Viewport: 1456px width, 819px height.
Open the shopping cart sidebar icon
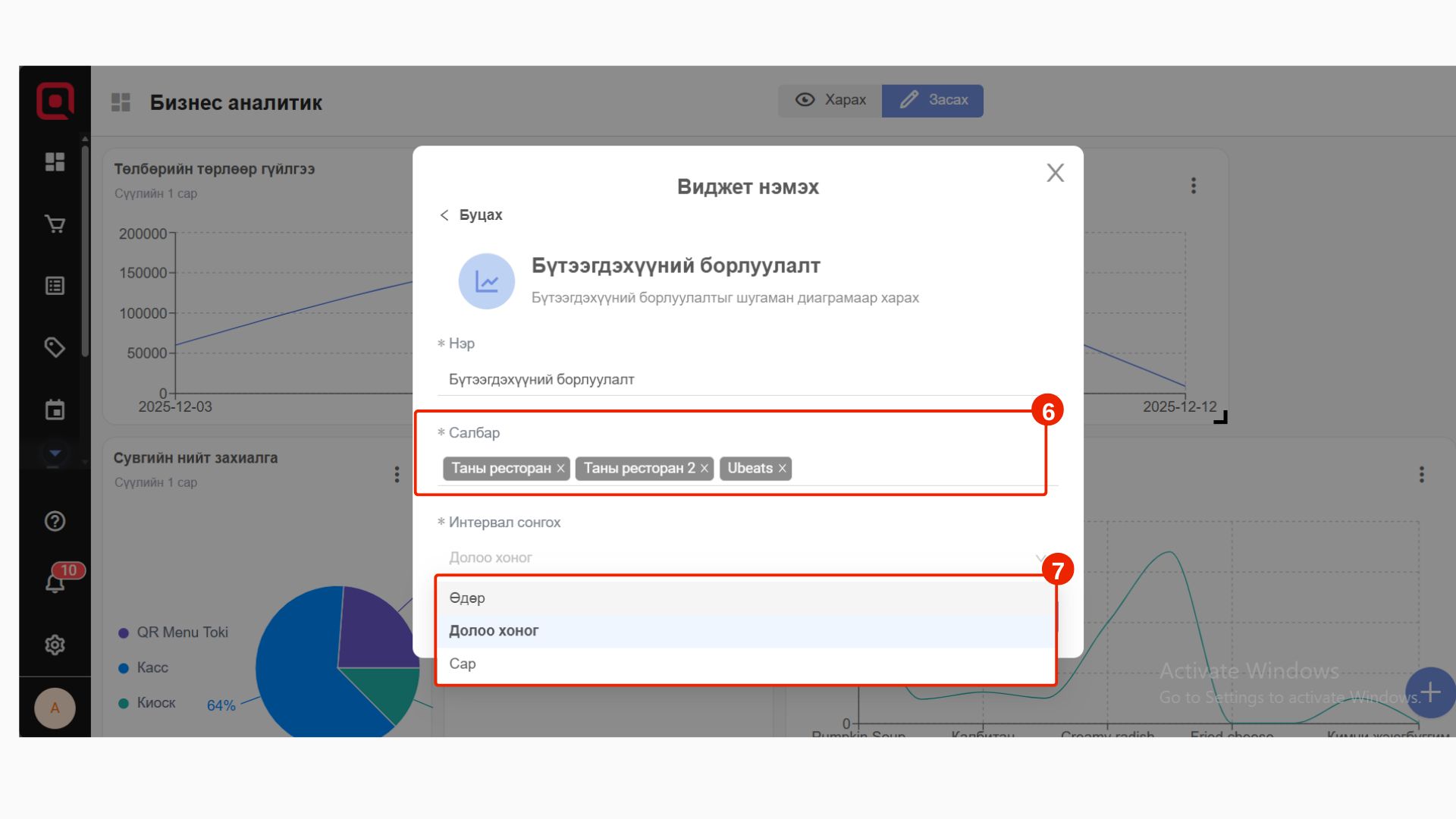coord(55,224)
